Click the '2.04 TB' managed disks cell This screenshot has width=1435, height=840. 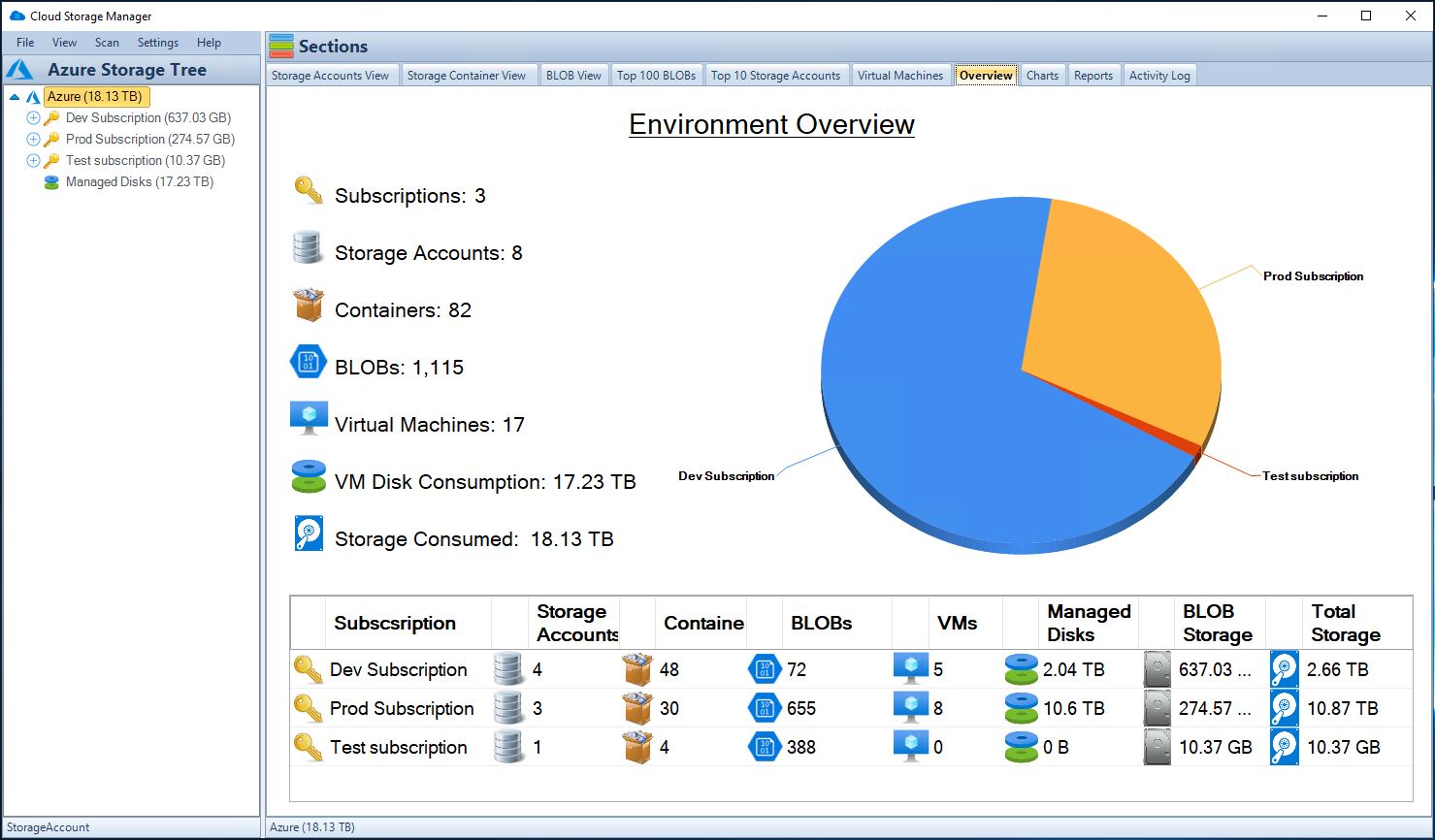click(x=1074, y=669)
